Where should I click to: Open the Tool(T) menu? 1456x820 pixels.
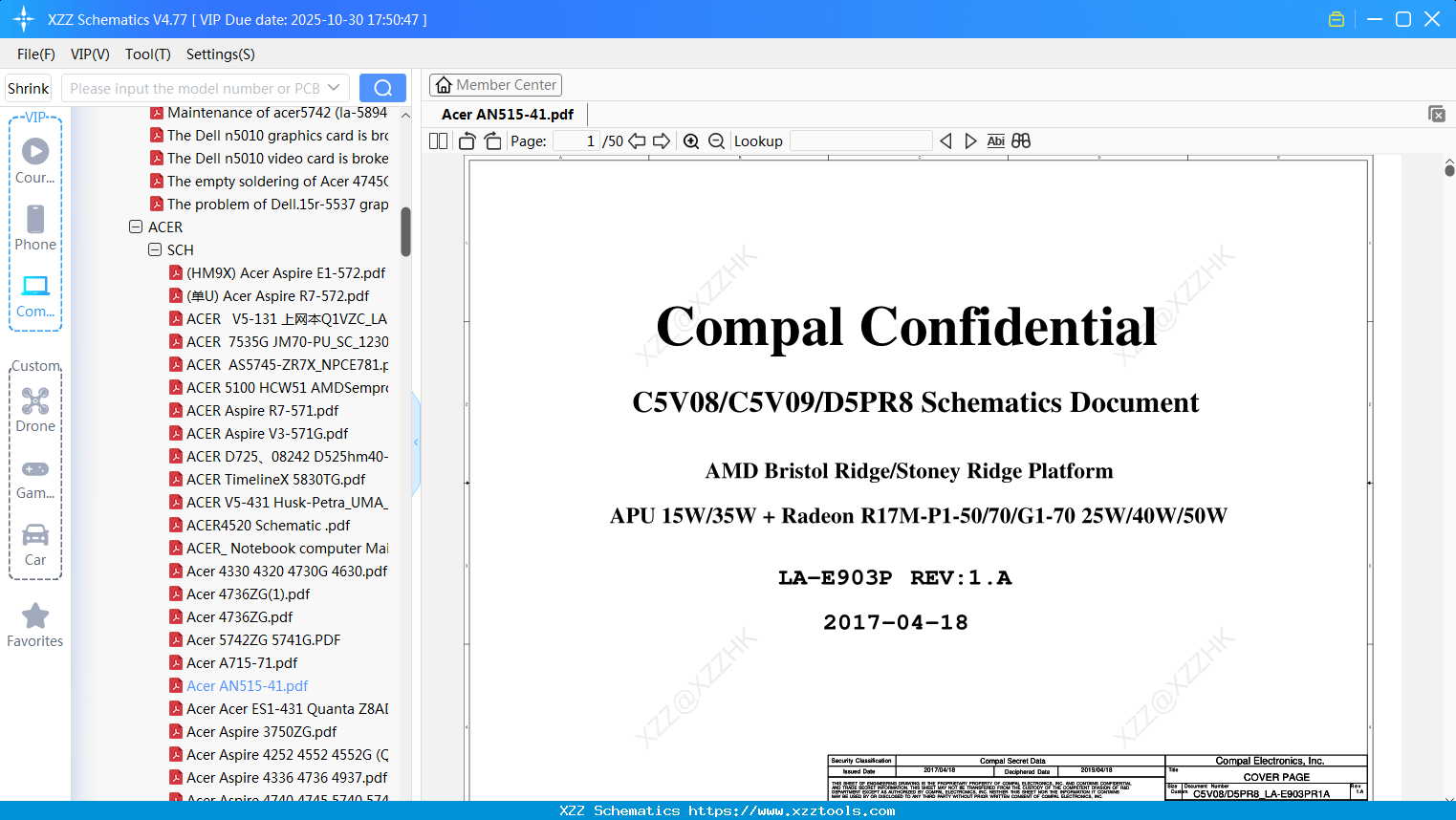coord(148,54)
